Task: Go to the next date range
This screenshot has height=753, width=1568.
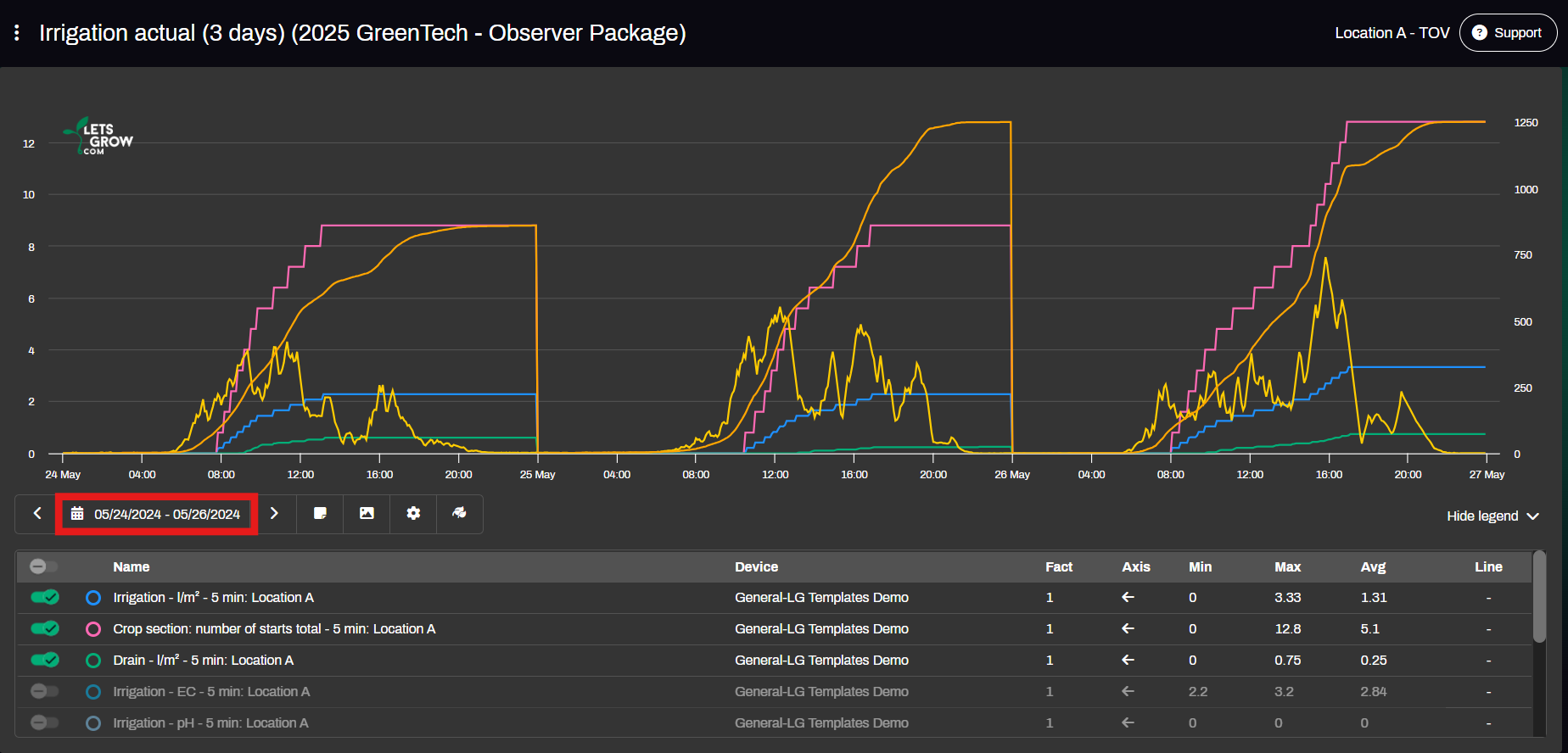Action: 274,514
